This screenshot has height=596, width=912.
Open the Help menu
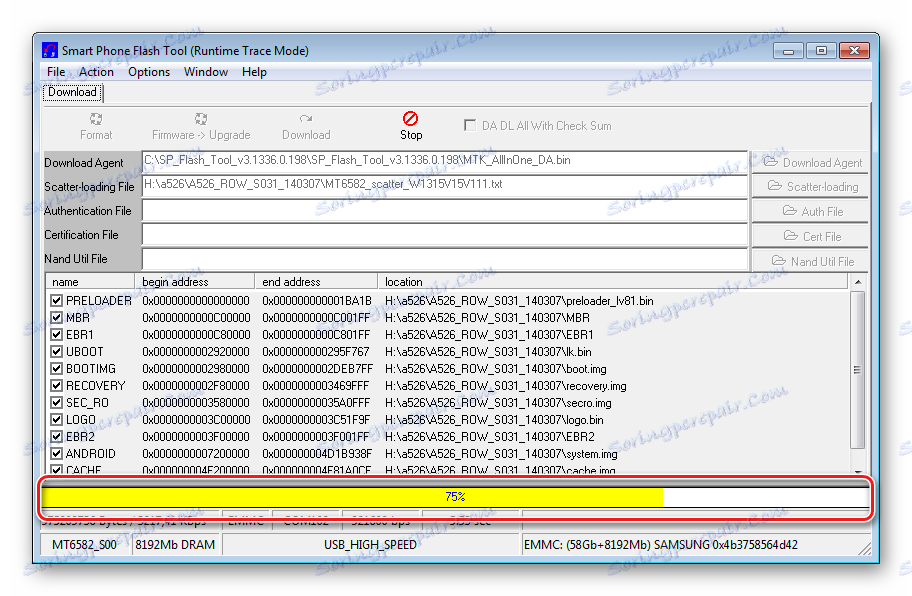254,72
